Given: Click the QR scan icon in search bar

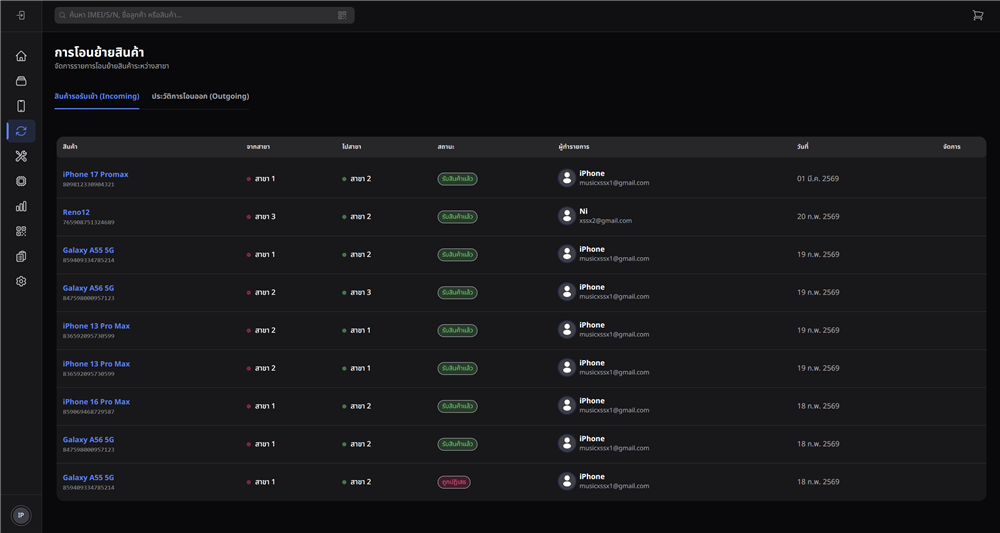Looking at the screenshot, I should point(342,15).
